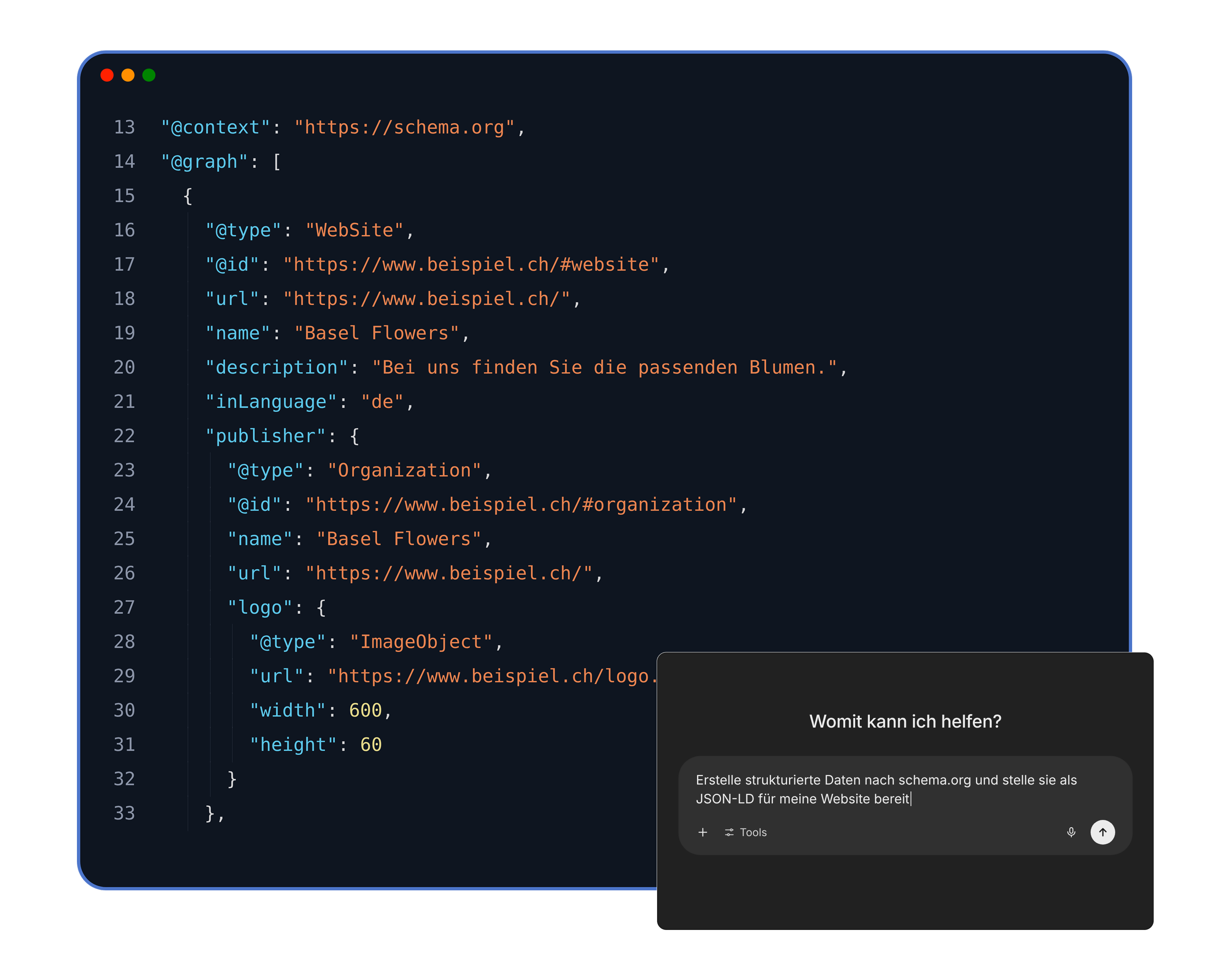1231x980 pixels.
Task: Click the "https://www.beispiel.ch/#website" id value
Action: [x=472, y=264]
